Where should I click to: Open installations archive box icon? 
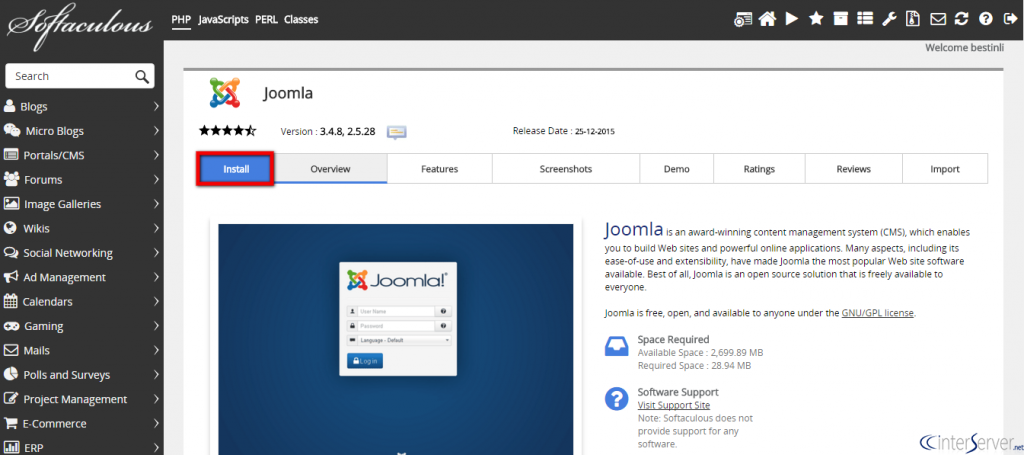[x=840, y=19]
